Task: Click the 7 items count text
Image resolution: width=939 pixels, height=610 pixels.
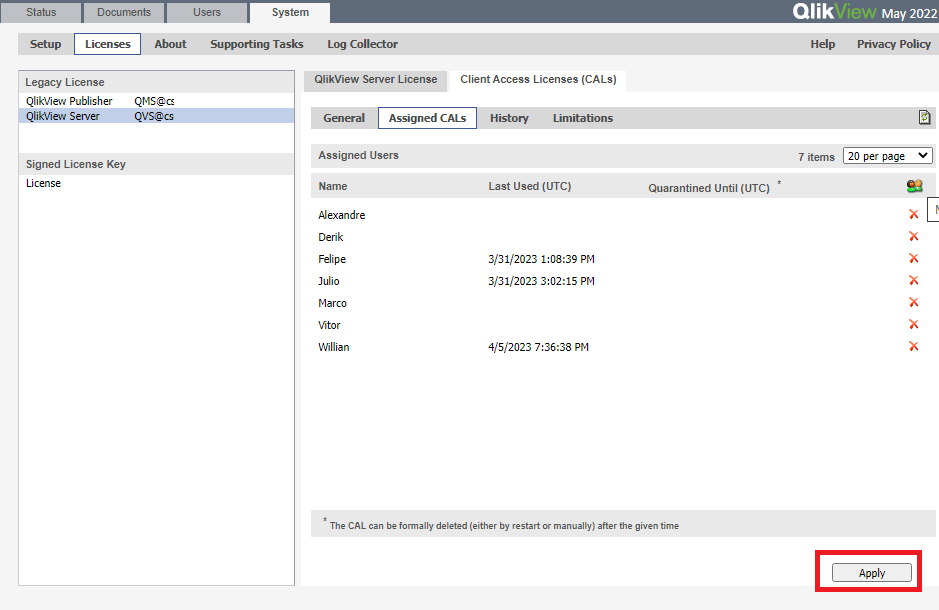Action: [x=816, y=157]
